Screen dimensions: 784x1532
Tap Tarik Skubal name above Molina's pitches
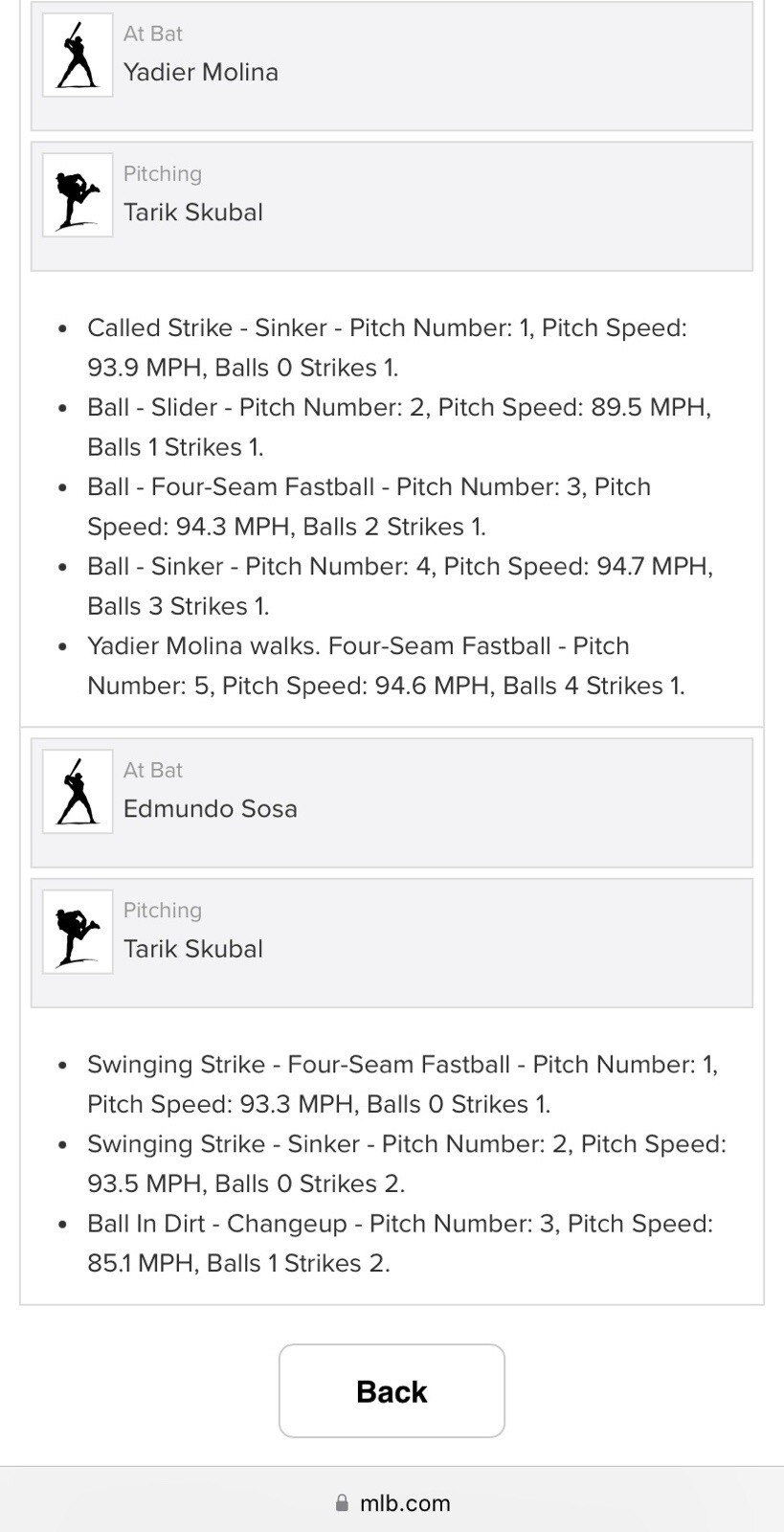[193, 213]
